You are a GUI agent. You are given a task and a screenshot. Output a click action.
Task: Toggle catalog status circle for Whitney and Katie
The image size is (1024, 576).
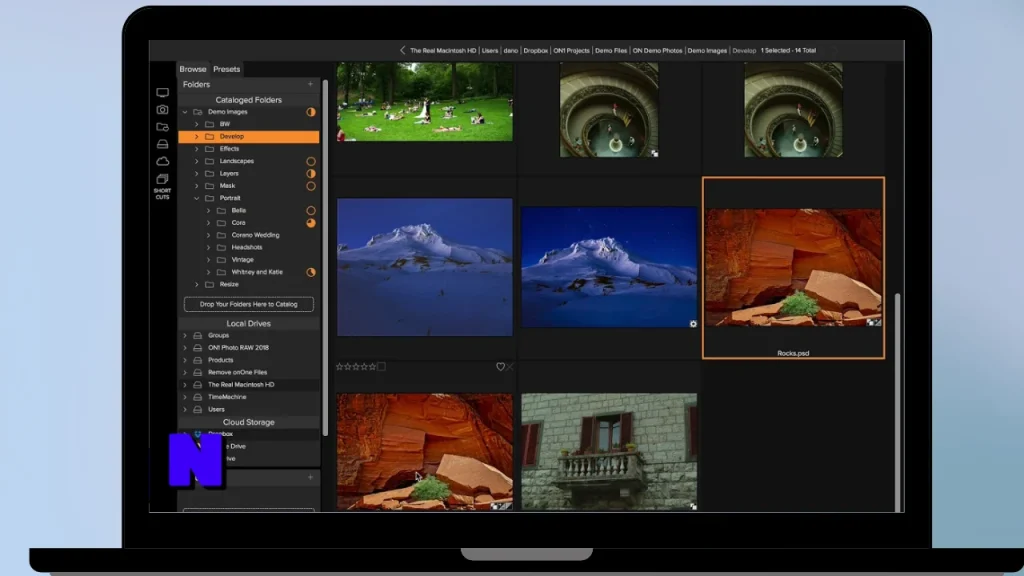[x=311, y=272]
